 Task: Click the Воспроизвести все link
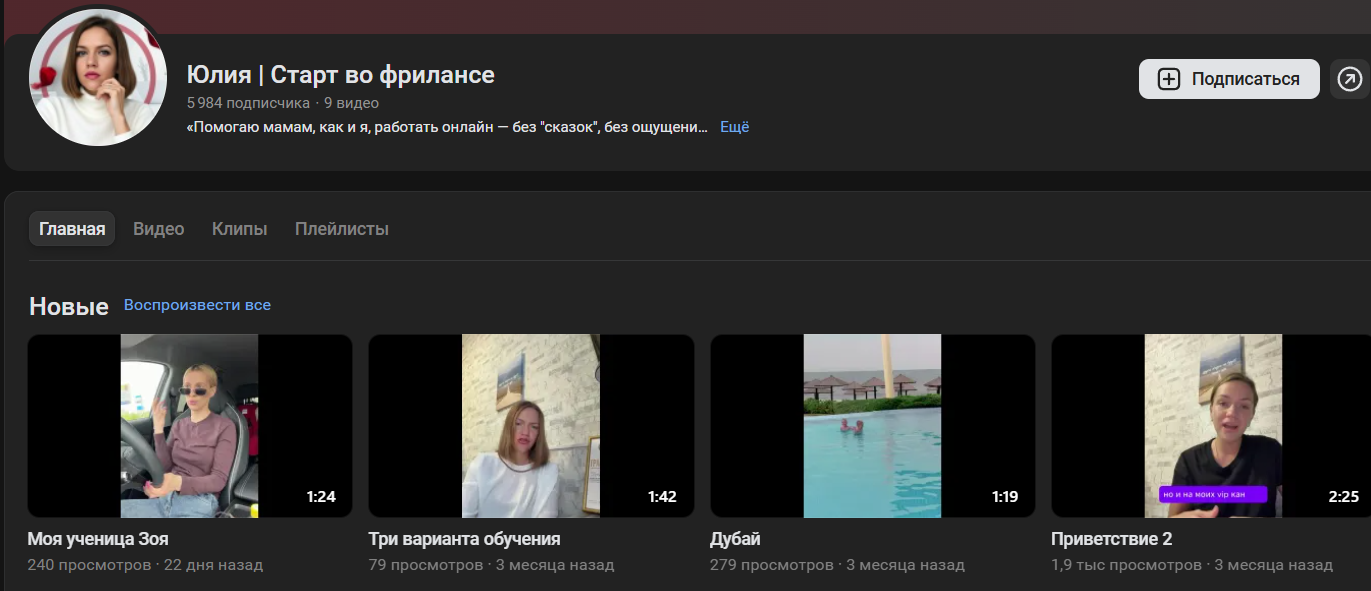tap(197, 305)
